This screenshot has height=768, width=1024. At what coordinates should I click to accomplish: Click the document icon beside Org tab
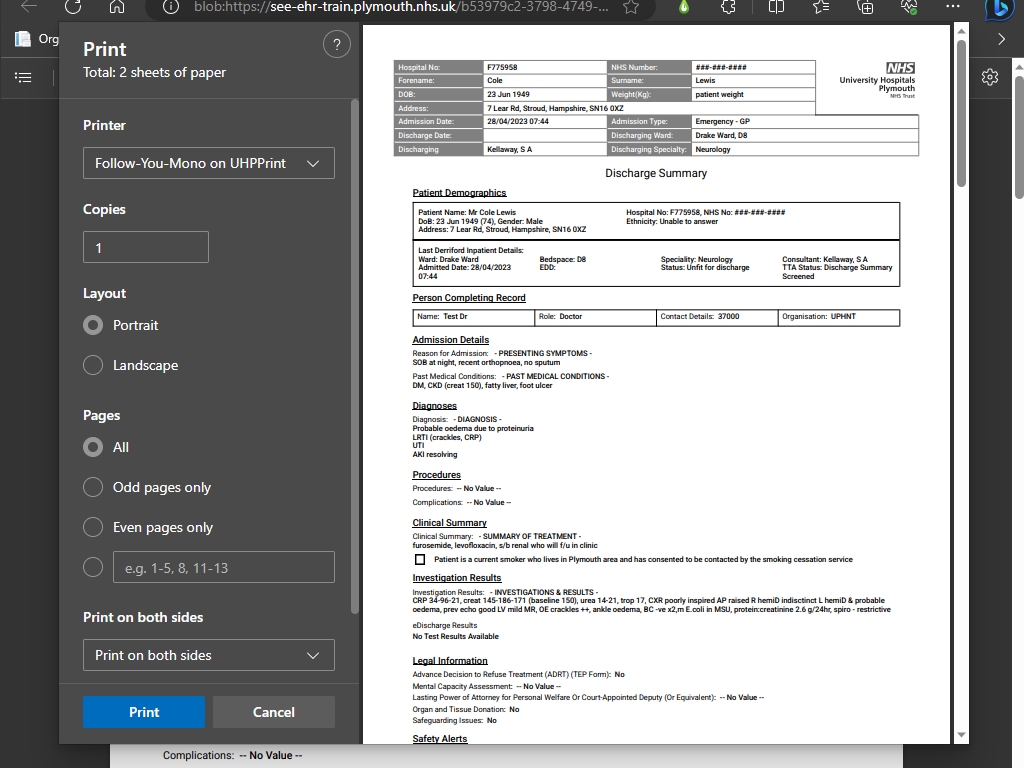click(x=23, y=39)
